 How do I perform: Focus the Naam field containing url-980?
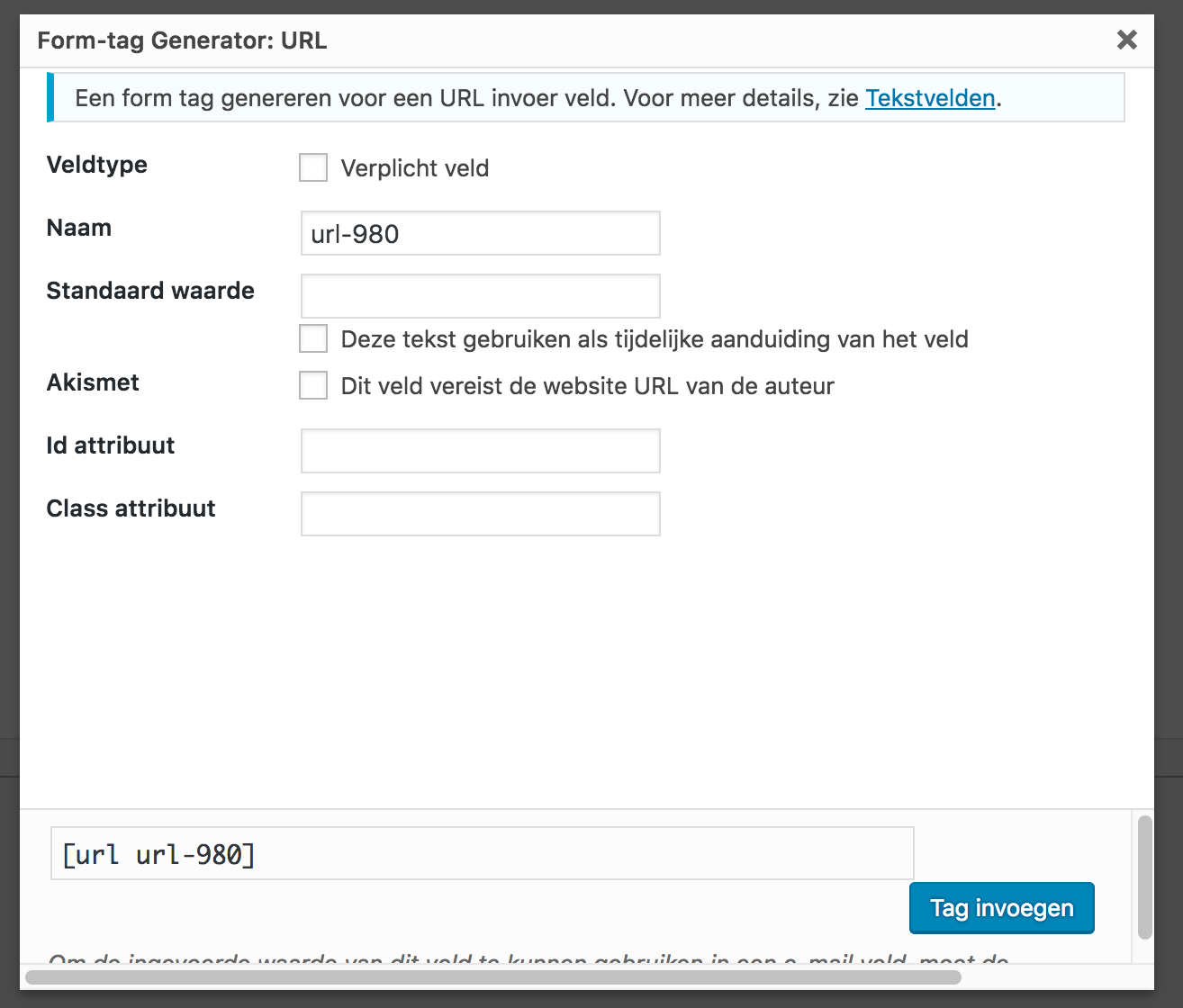(x=480, y=234)
